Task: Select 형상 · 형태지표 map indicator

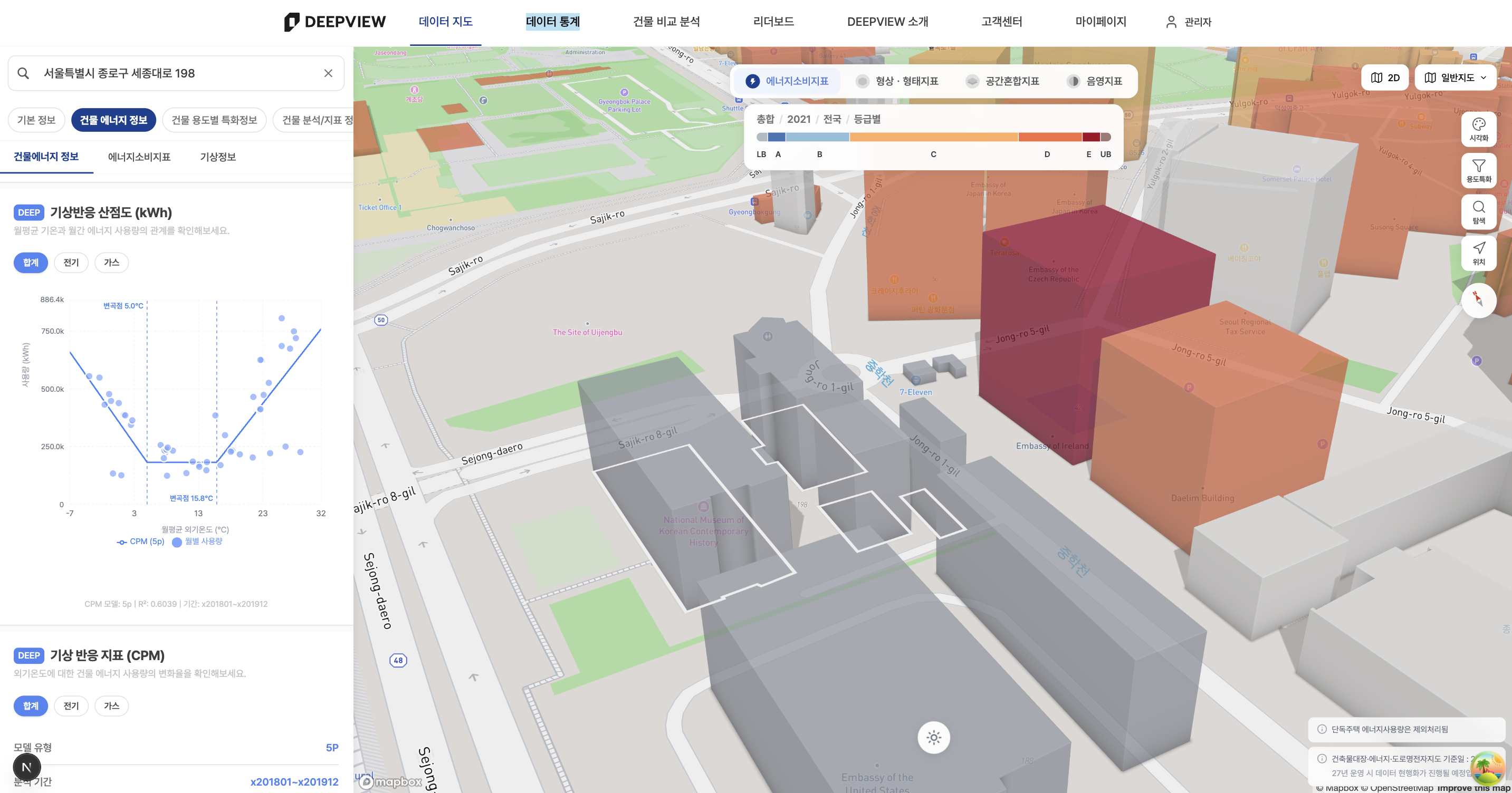Action: (896, 81)
